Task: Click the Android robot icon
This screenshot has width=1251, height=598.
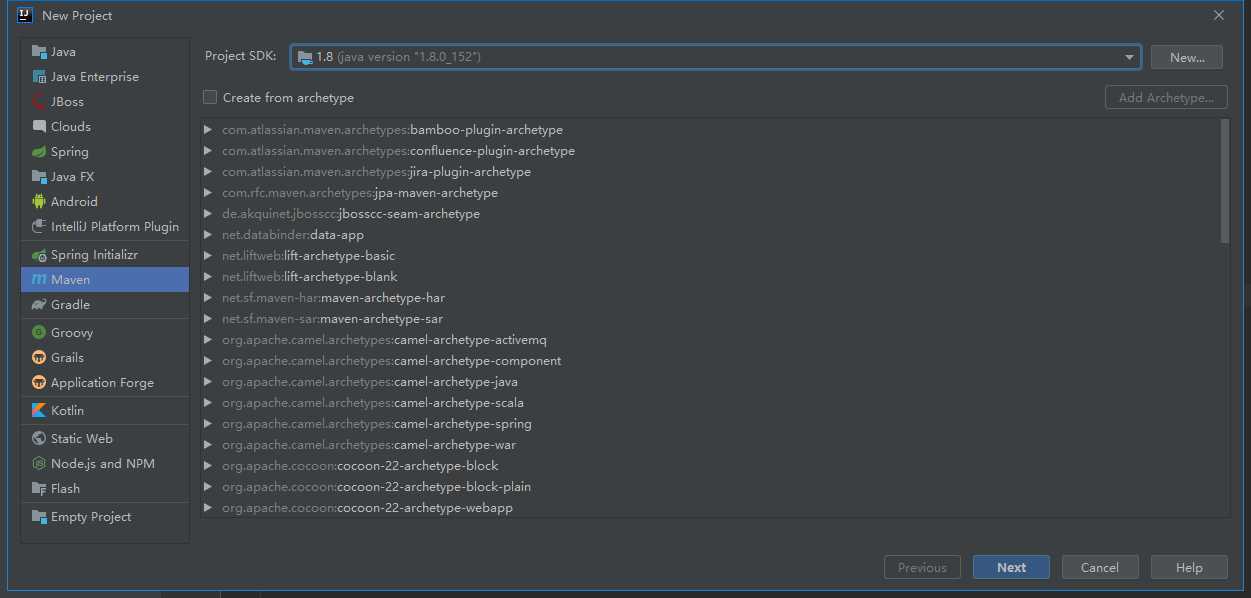Action: 39,202
